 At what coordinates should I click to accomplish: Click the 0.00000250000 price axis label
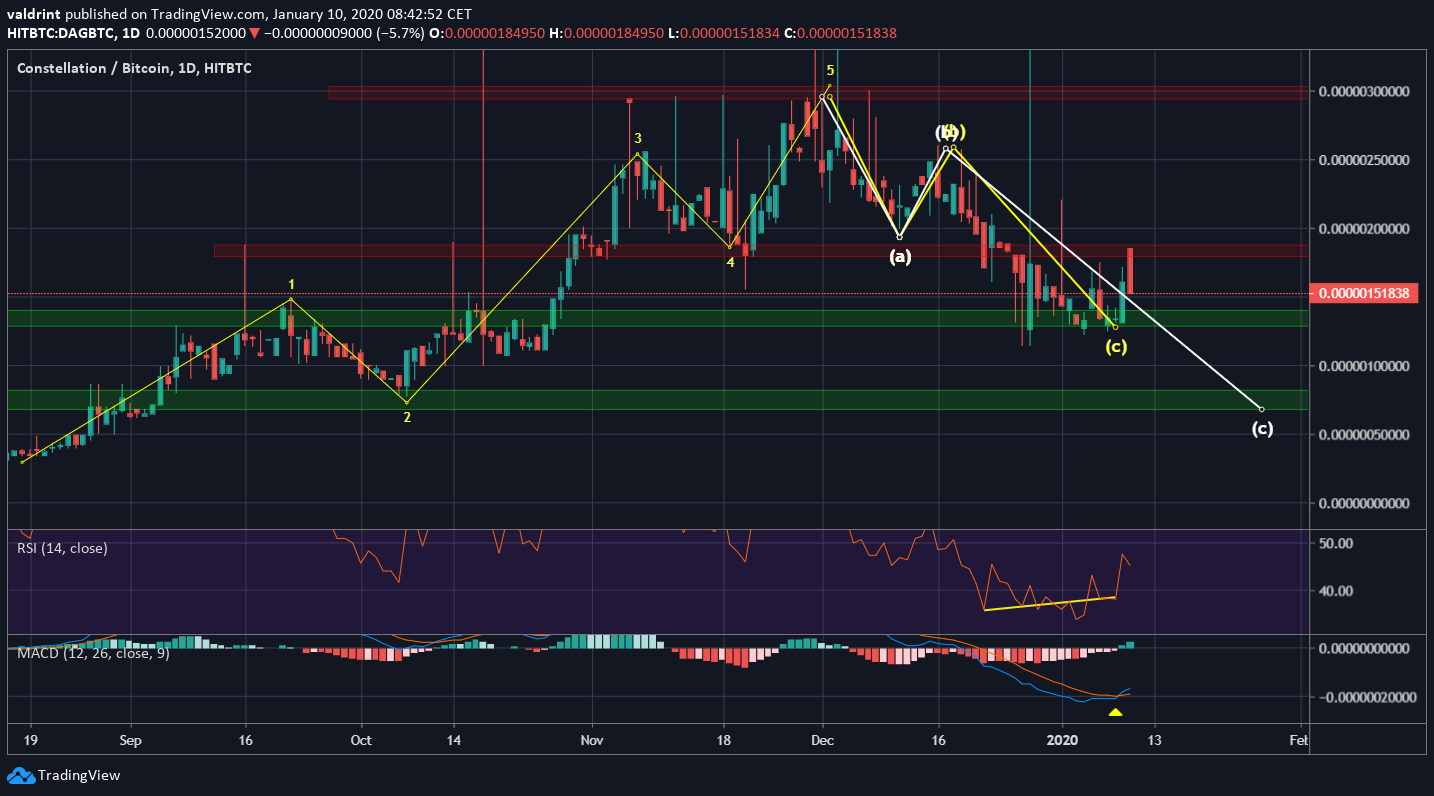tap(1366, 160)
